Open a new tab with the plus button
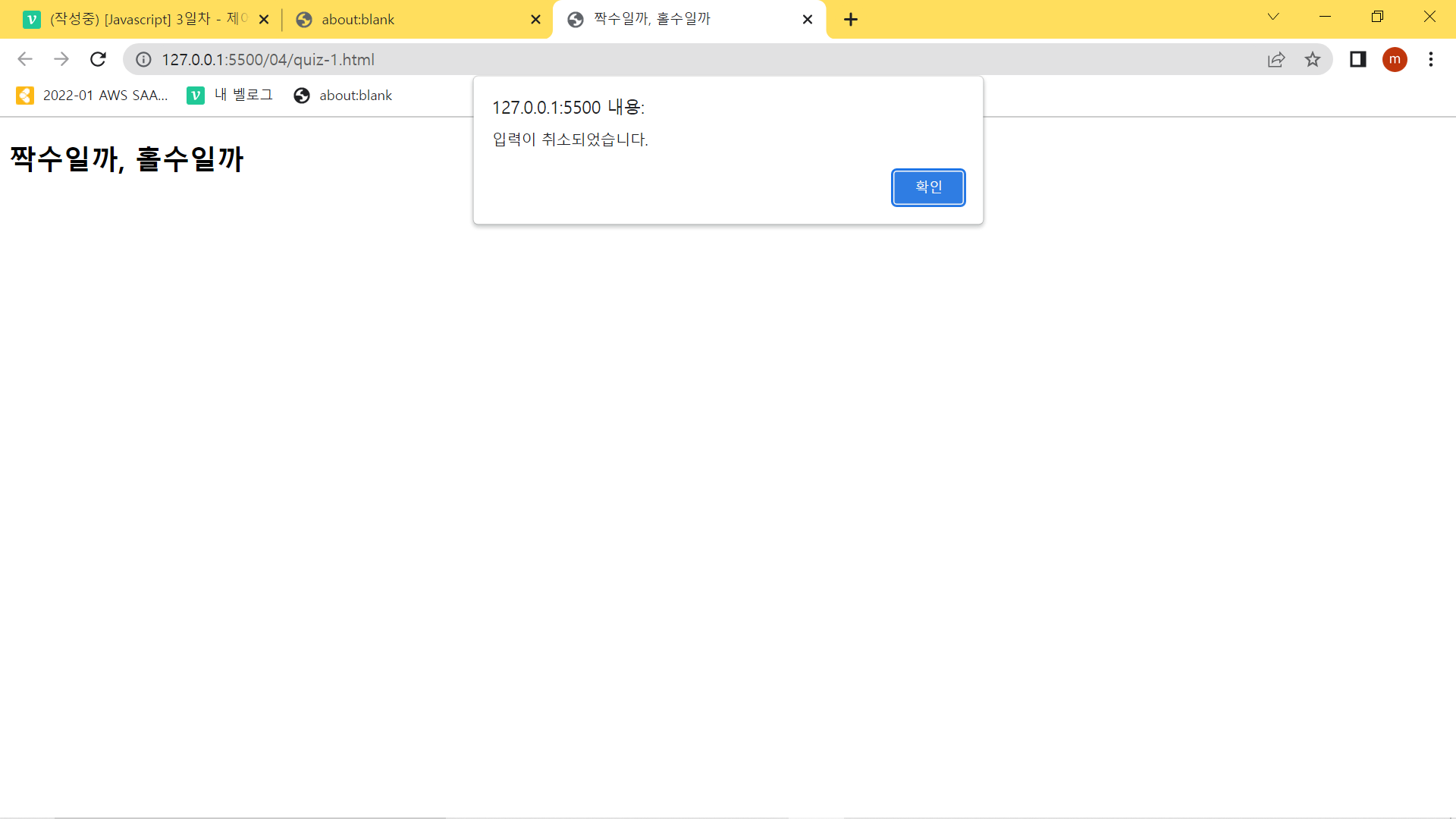This screenshot has height=819, width=1456. tap(850, 20)
